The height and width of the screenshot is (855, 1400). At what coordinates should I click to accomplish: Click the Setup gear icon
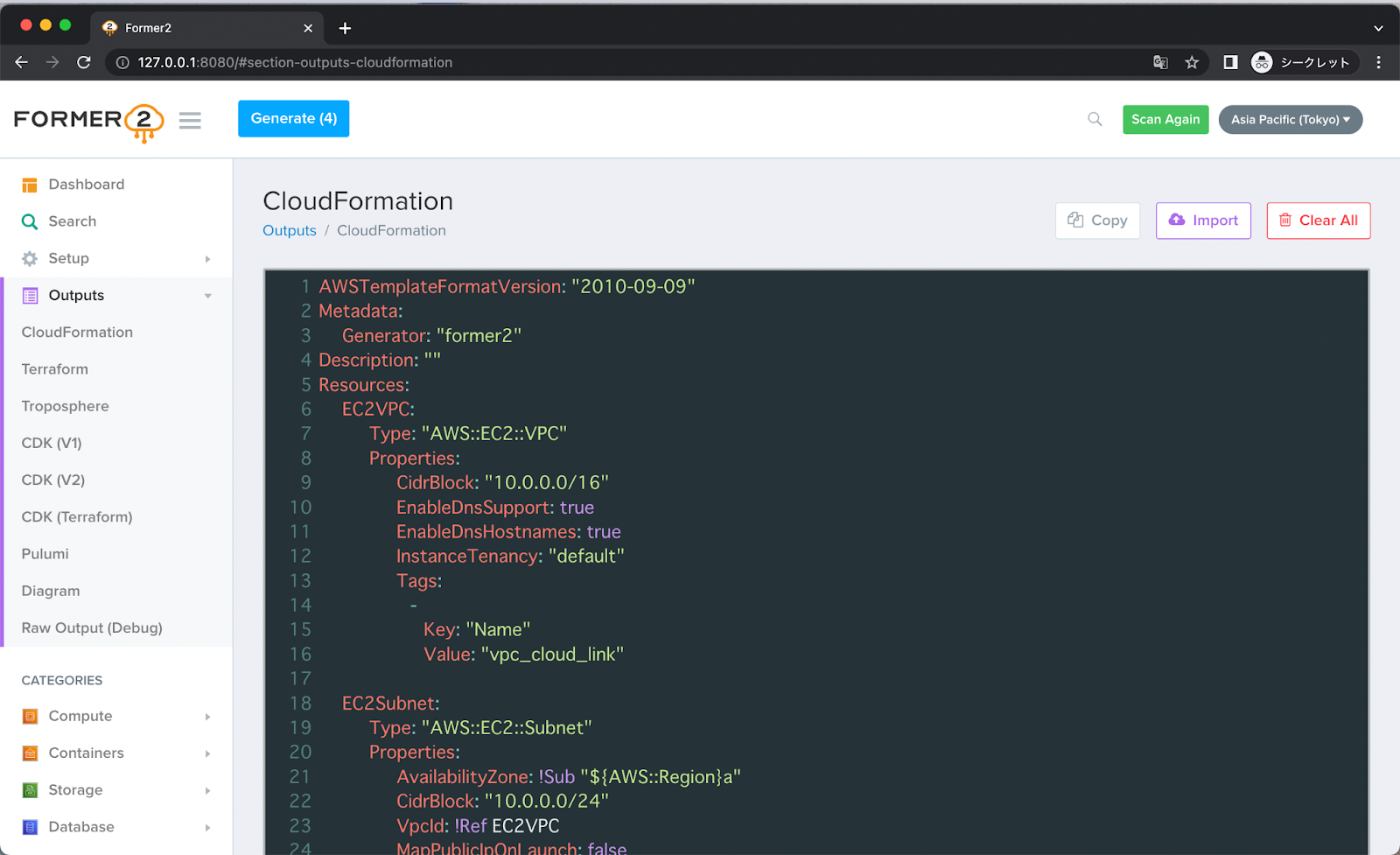(29, 258)
